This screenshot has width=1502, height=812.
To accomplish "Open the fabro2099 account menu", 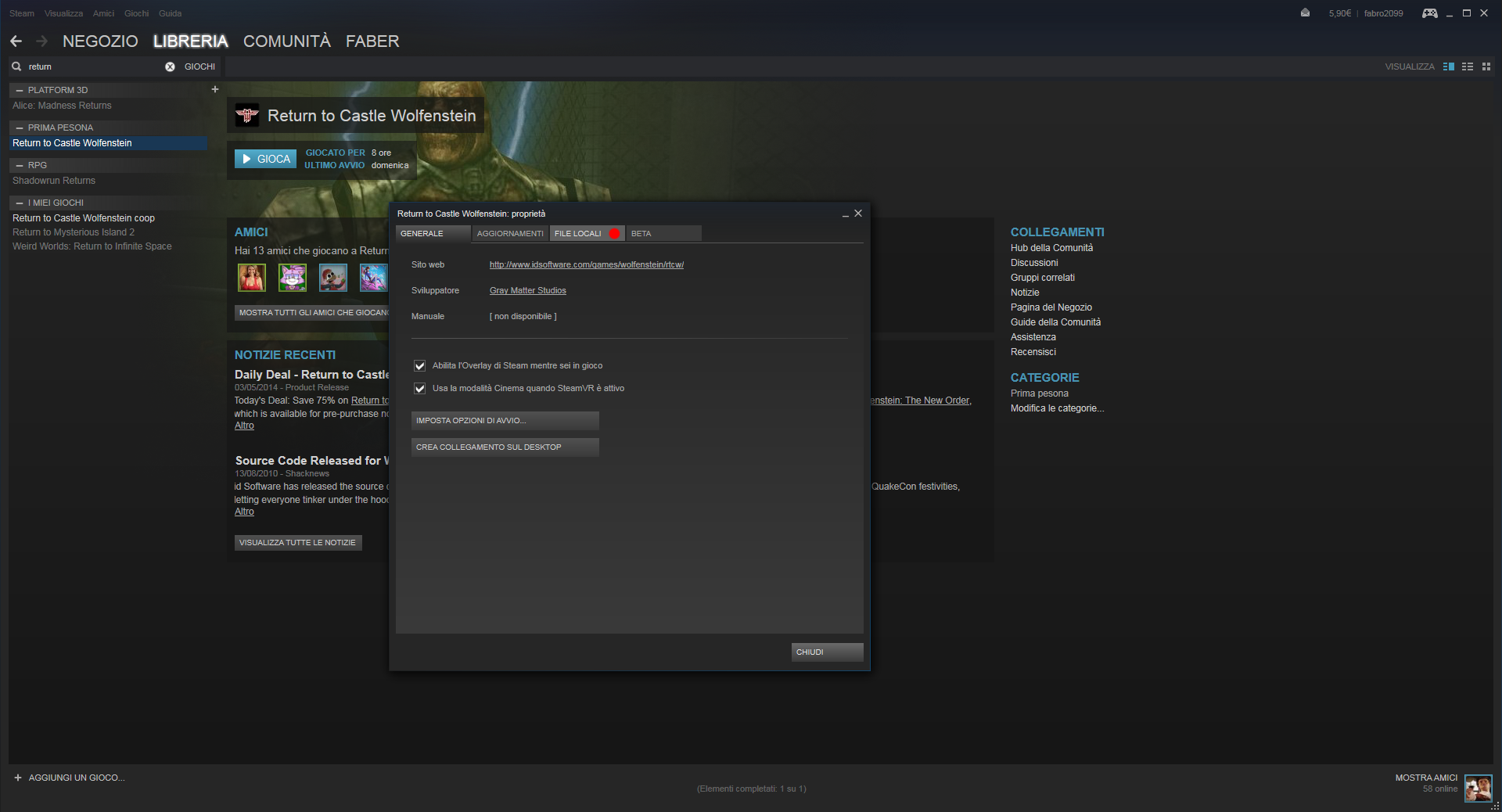I will coord(1383,13).
